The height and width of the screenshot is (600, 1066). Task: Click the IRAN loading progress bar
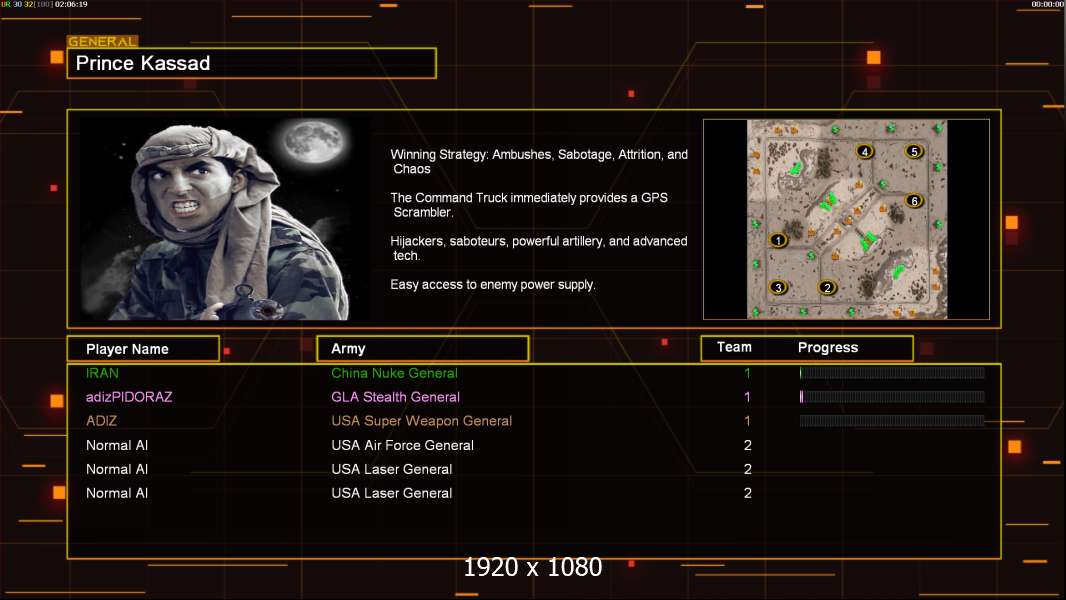(892, 372)
